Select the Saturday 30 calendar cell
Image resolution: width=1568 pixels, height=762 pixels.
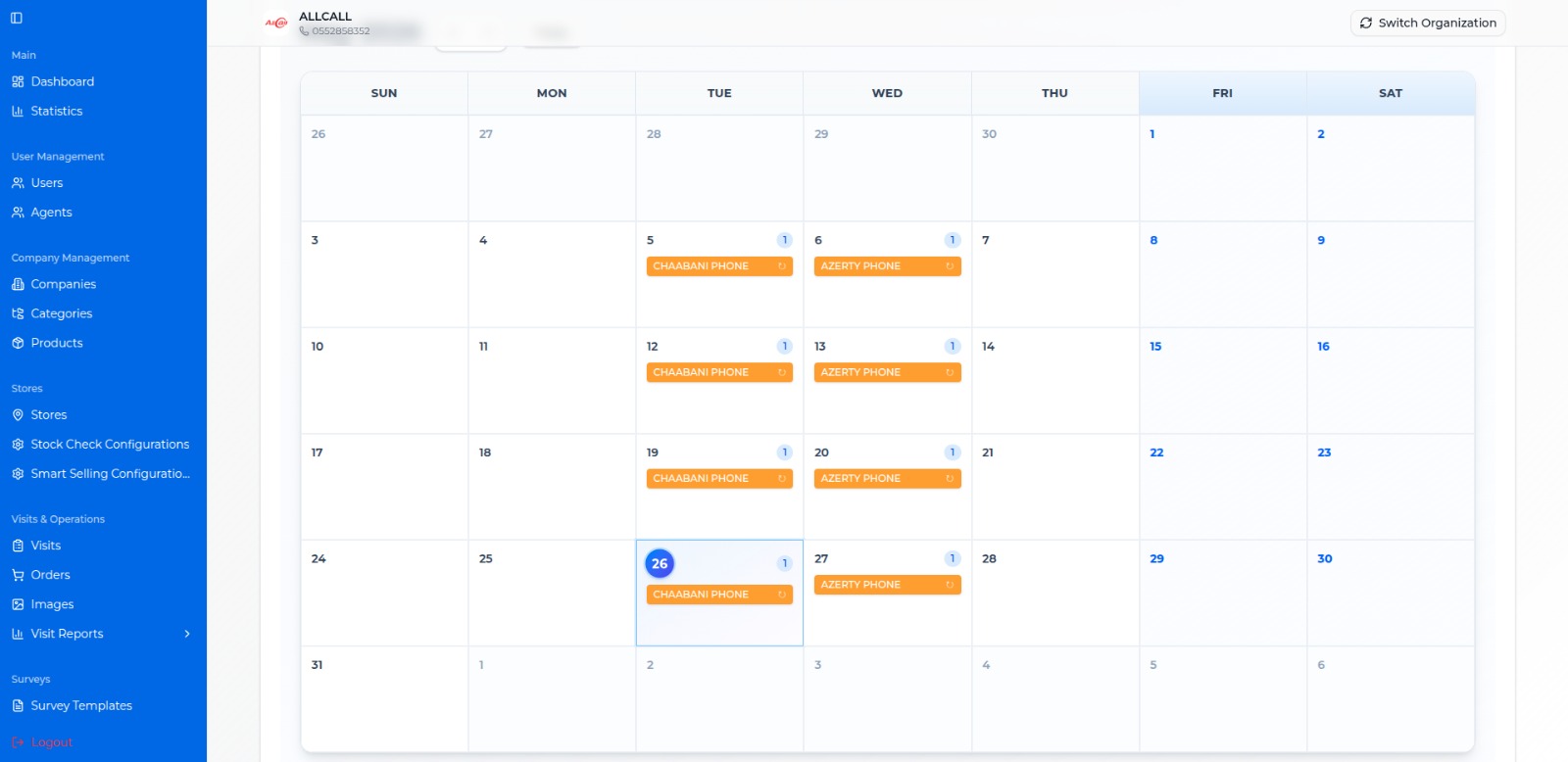pos(1391,593)
